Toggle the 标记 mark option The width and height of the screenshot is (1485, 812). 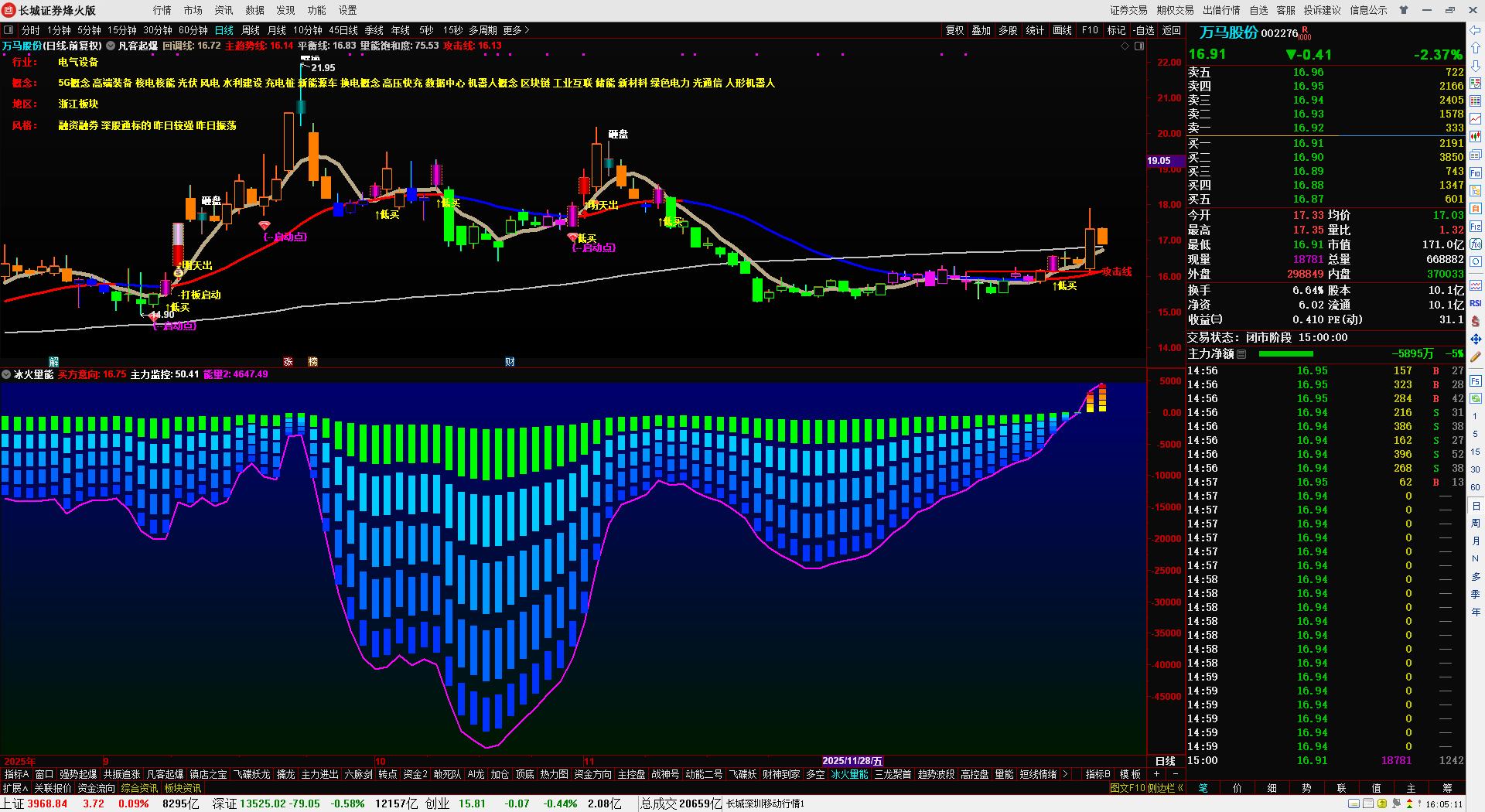point(1117,30)
